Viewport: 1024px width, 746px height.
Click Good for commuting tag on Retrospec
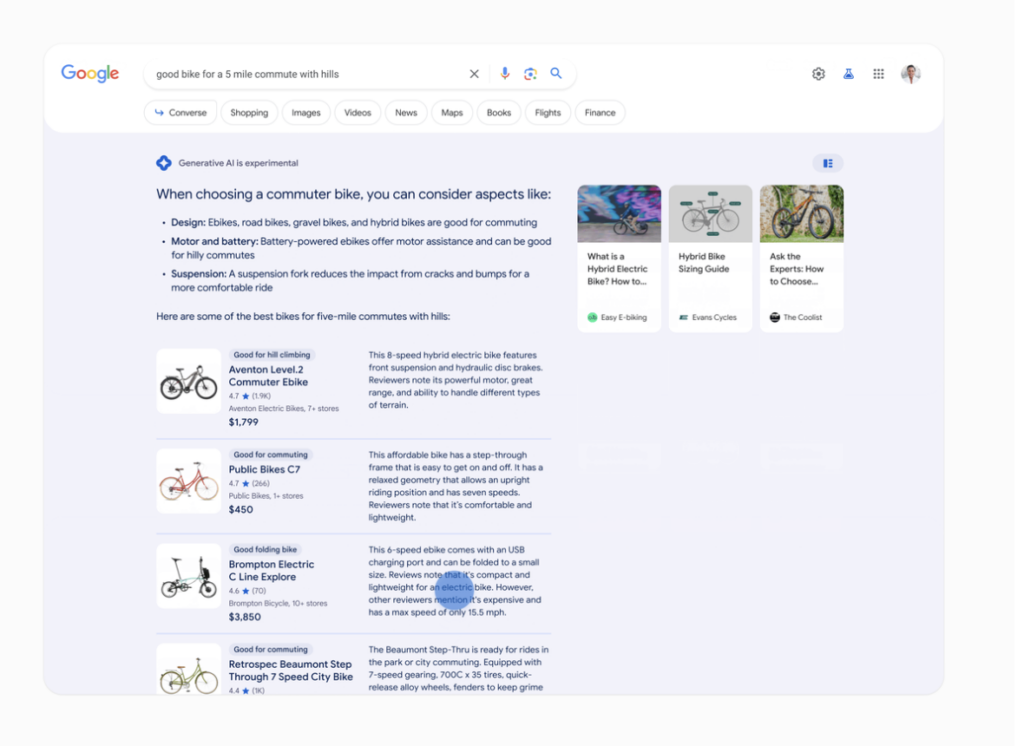coord(270,649)
